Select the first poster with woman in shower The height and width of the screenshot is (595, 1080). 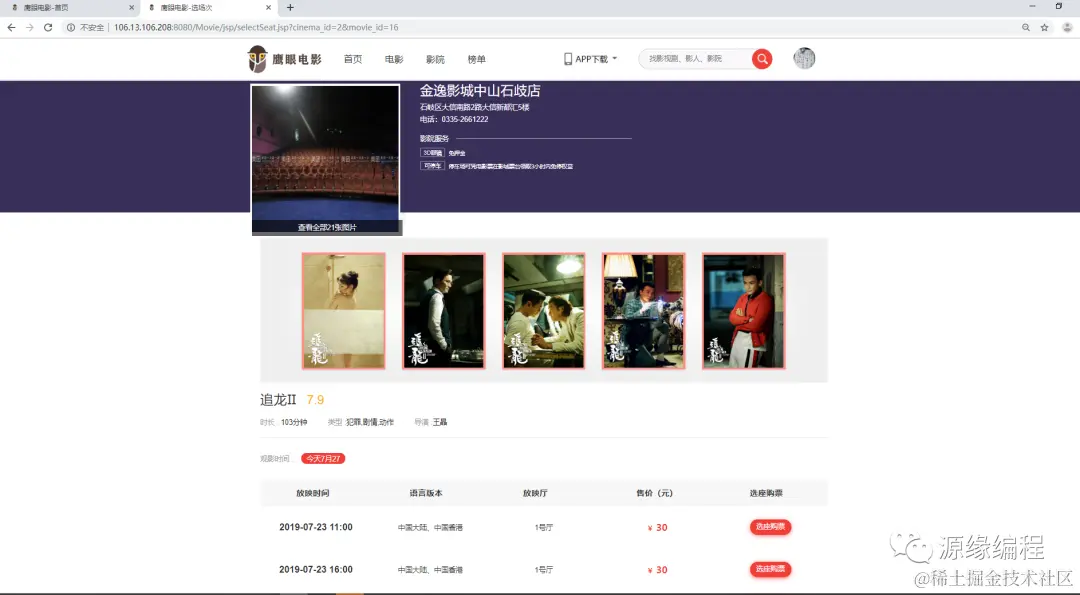pyautogui.click(x=344, y=311)
